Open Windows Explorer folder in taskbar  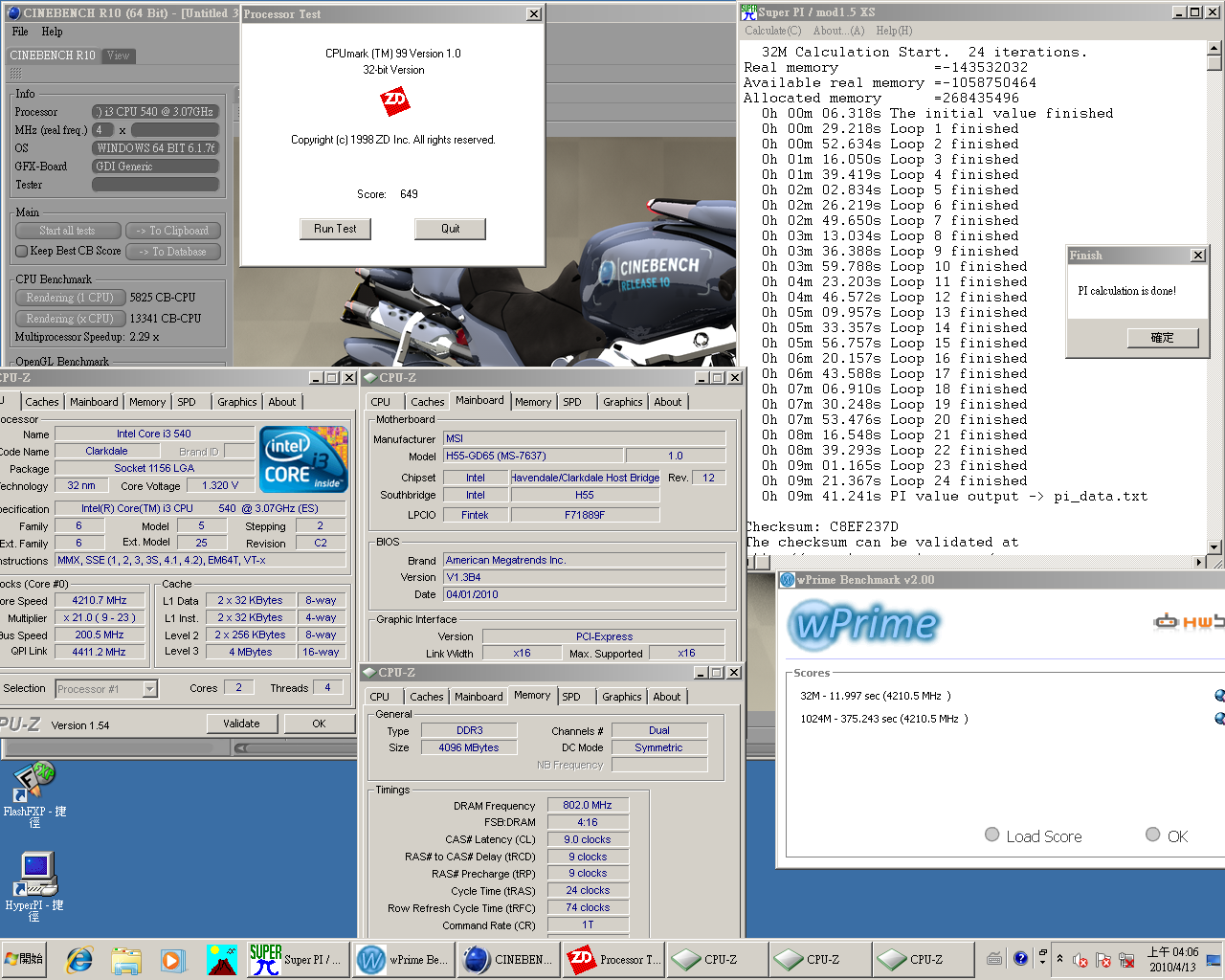(125, 959)
